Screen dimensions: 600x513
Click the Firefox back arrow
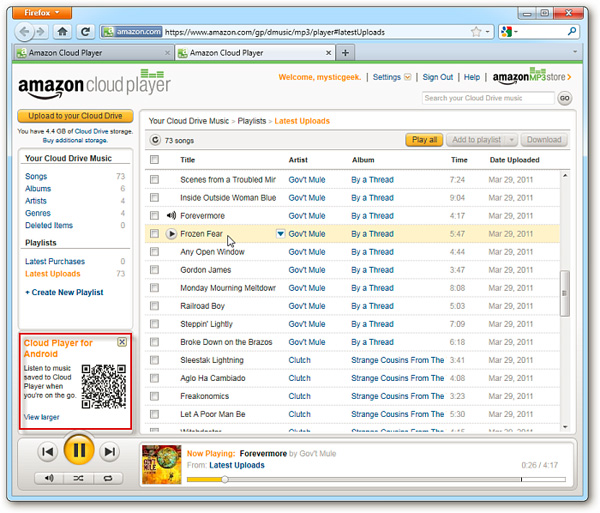coord(24,31)
